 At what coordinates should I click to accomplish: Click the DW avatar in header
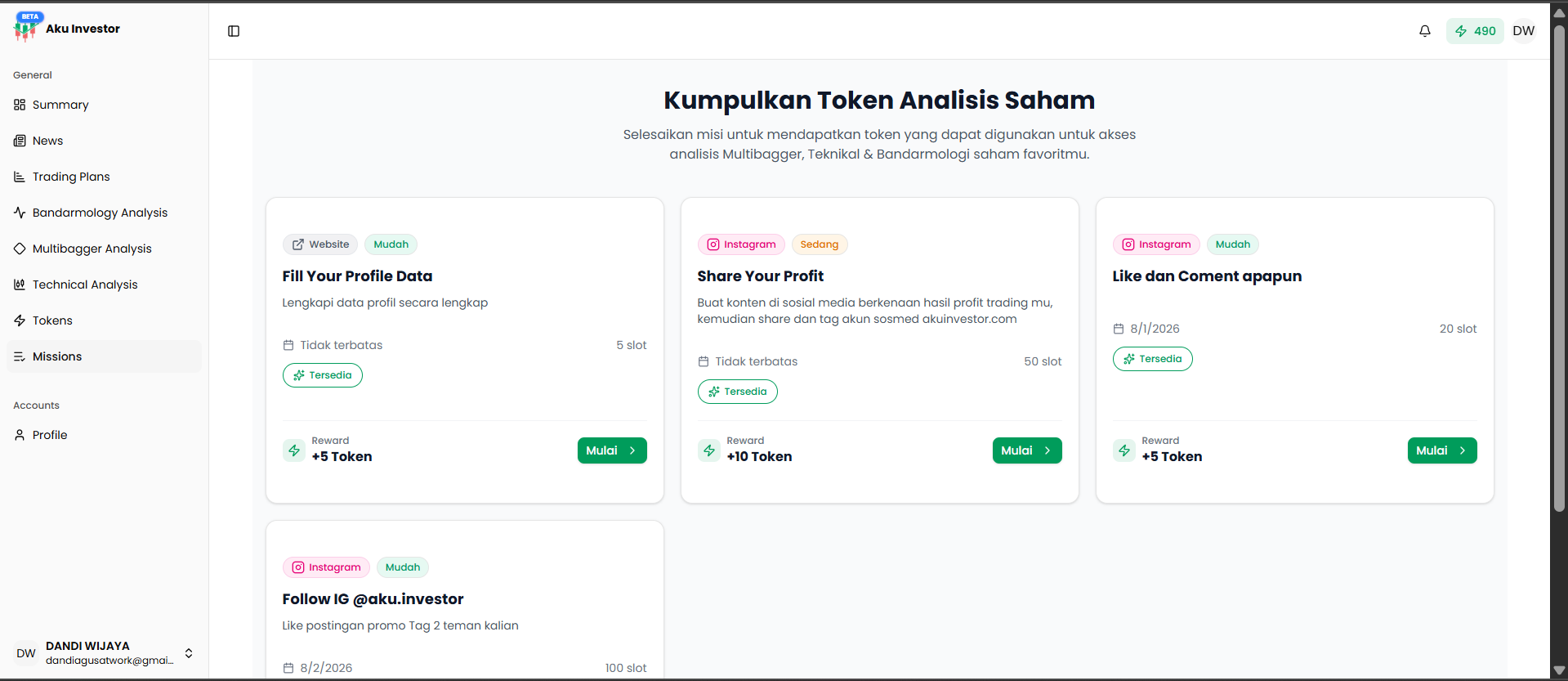coord(1523,31)
